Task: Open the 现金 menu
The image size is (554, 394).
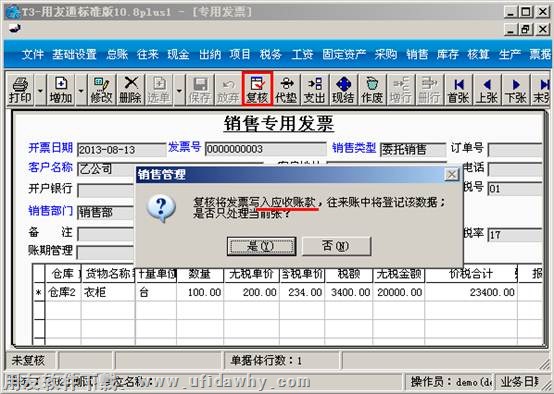Action: tap(178, 54)
